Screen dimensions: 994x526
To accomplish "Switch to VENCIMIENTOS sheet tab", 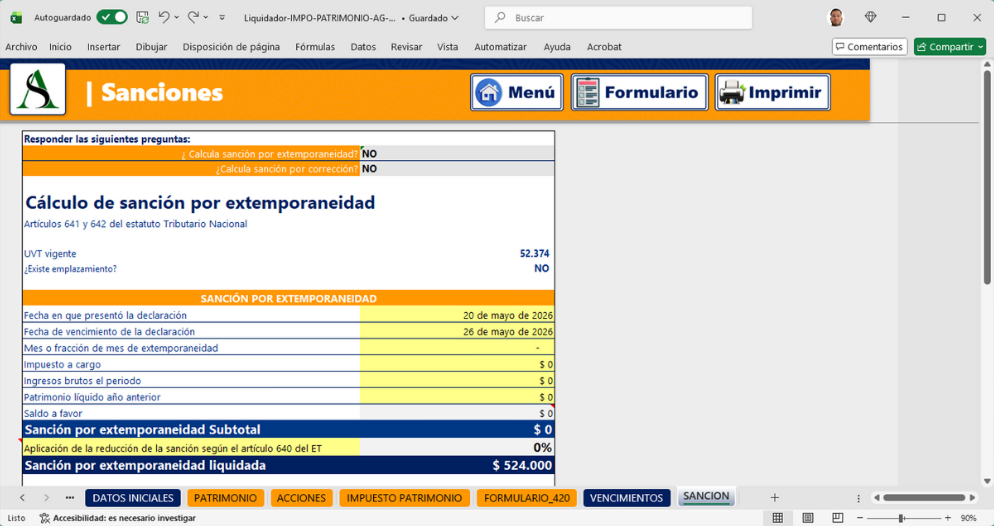I will pos(626,498).
